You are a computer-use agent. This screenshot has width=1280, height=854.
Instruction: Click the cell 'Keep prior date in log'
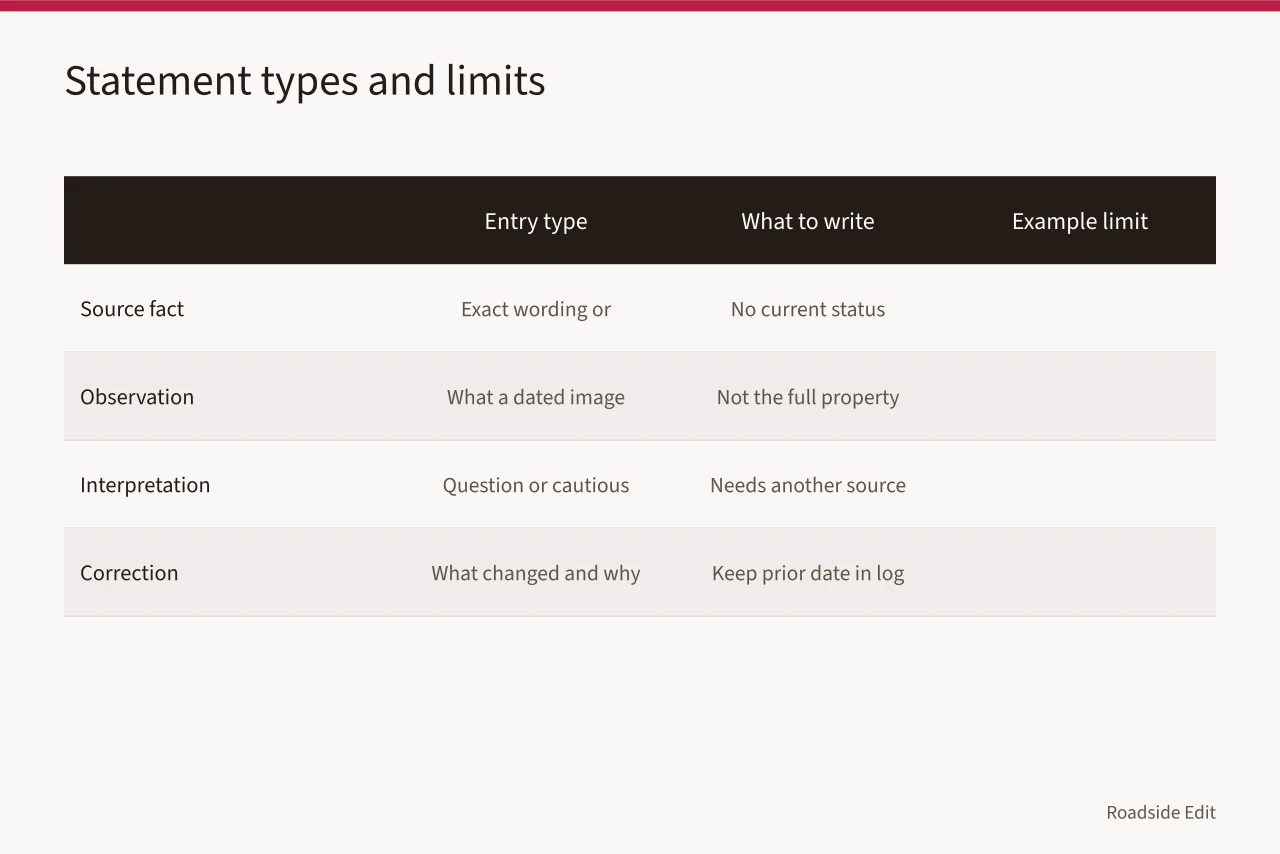[808, 573]
